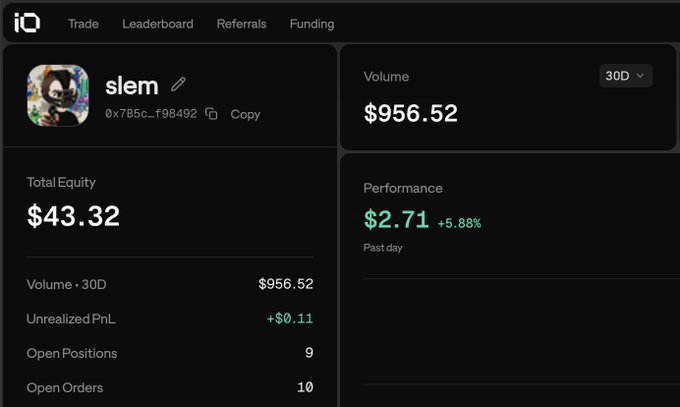This screenshot has height=407, width=680.
Task: Navigate to the Funding section
Action: coord(312,24)
